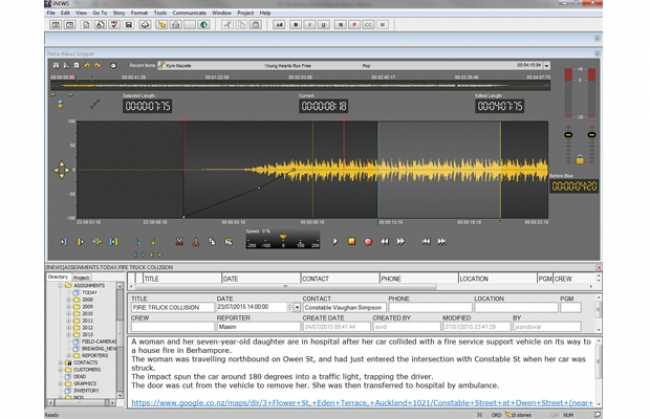Open the Communicate menu
This screenshot has width=650, height=419.
click(x=189, y=13)
